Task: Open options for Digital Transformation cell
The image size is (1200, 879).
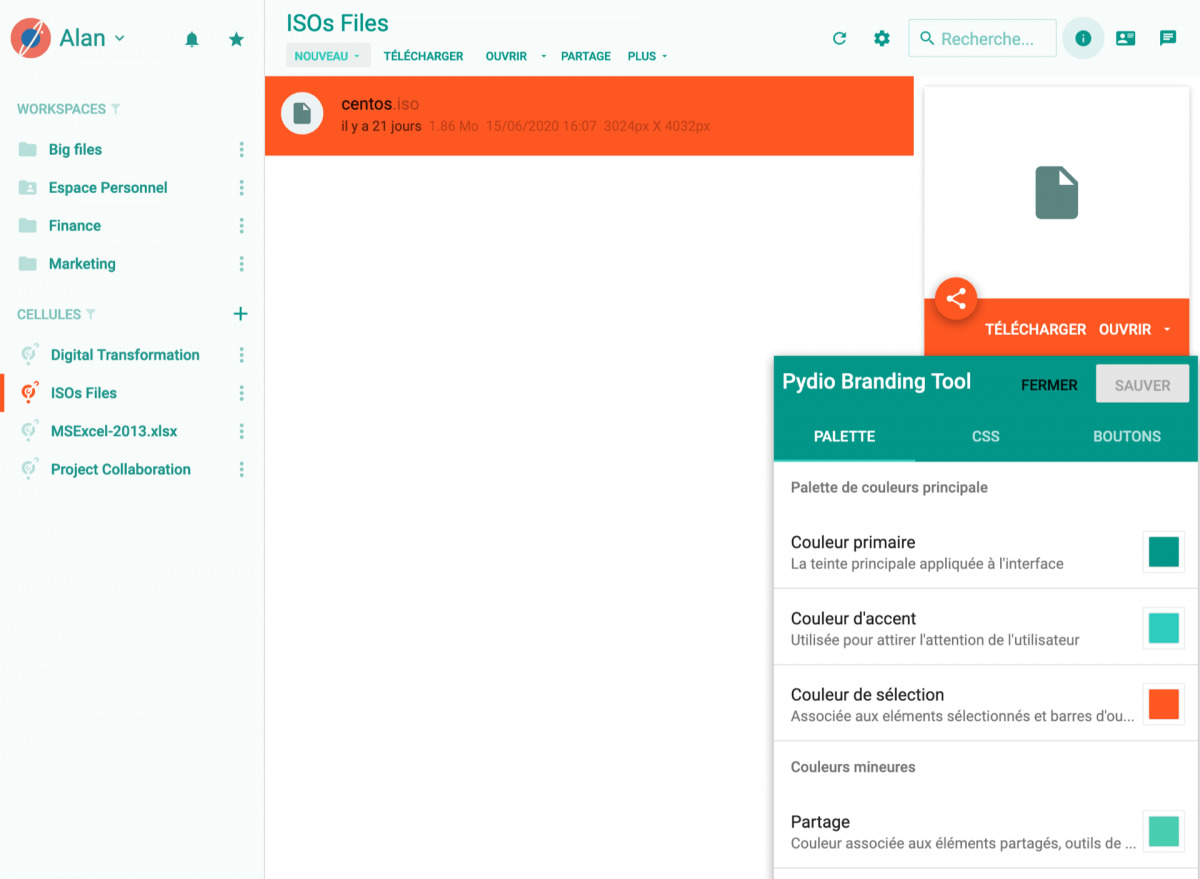Action: 241,355
